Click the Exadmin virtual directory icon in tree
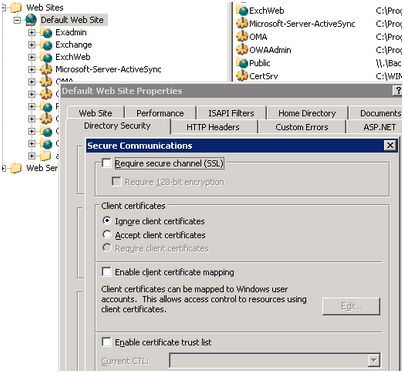Image resolution: width=404 pixels, height=373 pixels. 46,33
